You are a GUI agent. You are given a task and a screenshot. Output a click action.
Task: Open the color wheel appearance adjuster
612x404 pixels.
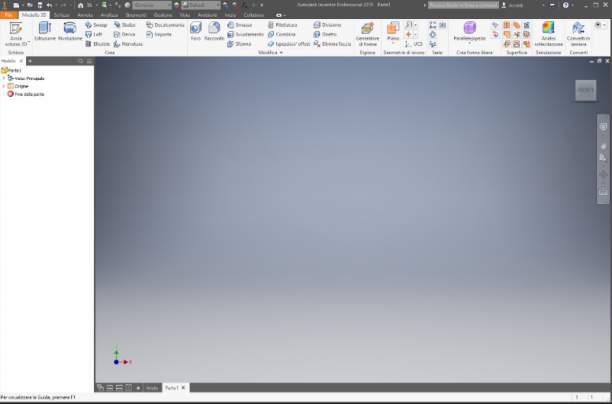(176, 5)
